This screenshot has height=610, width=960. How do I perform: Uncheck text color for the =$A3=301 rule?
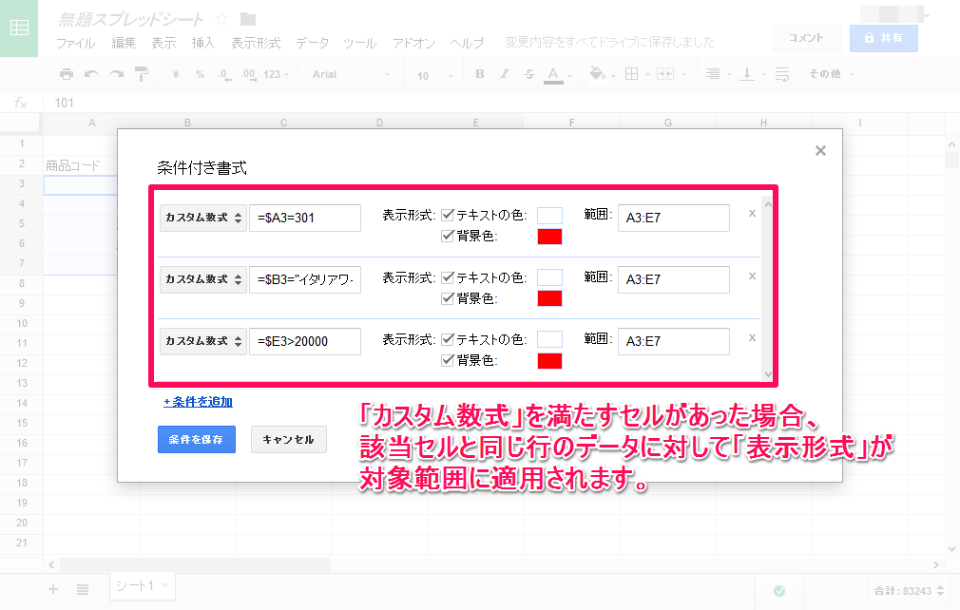[x=447, y=214]
